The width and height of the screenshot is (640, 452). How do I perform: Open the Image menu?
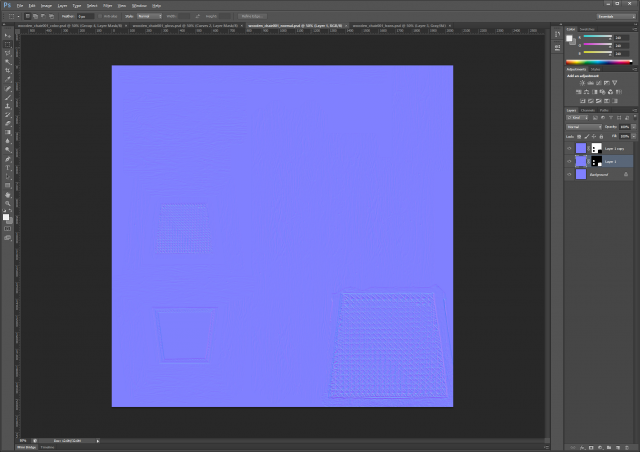(46, 6)
